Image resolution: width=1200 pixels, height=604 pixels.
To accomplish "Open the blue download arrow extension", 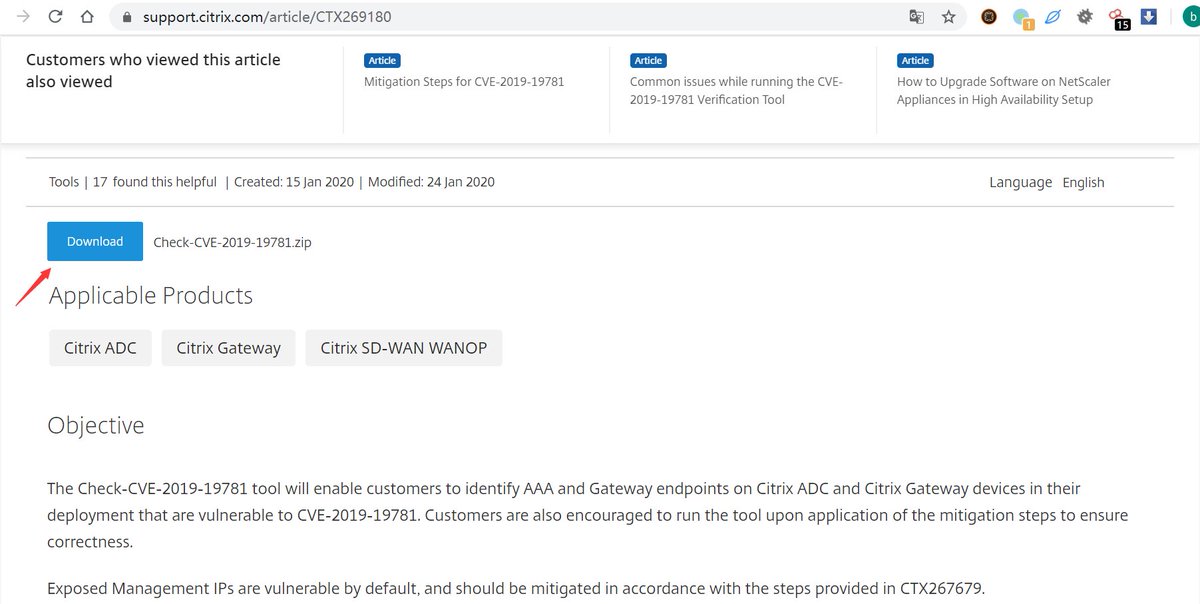I will point(1149,17).
